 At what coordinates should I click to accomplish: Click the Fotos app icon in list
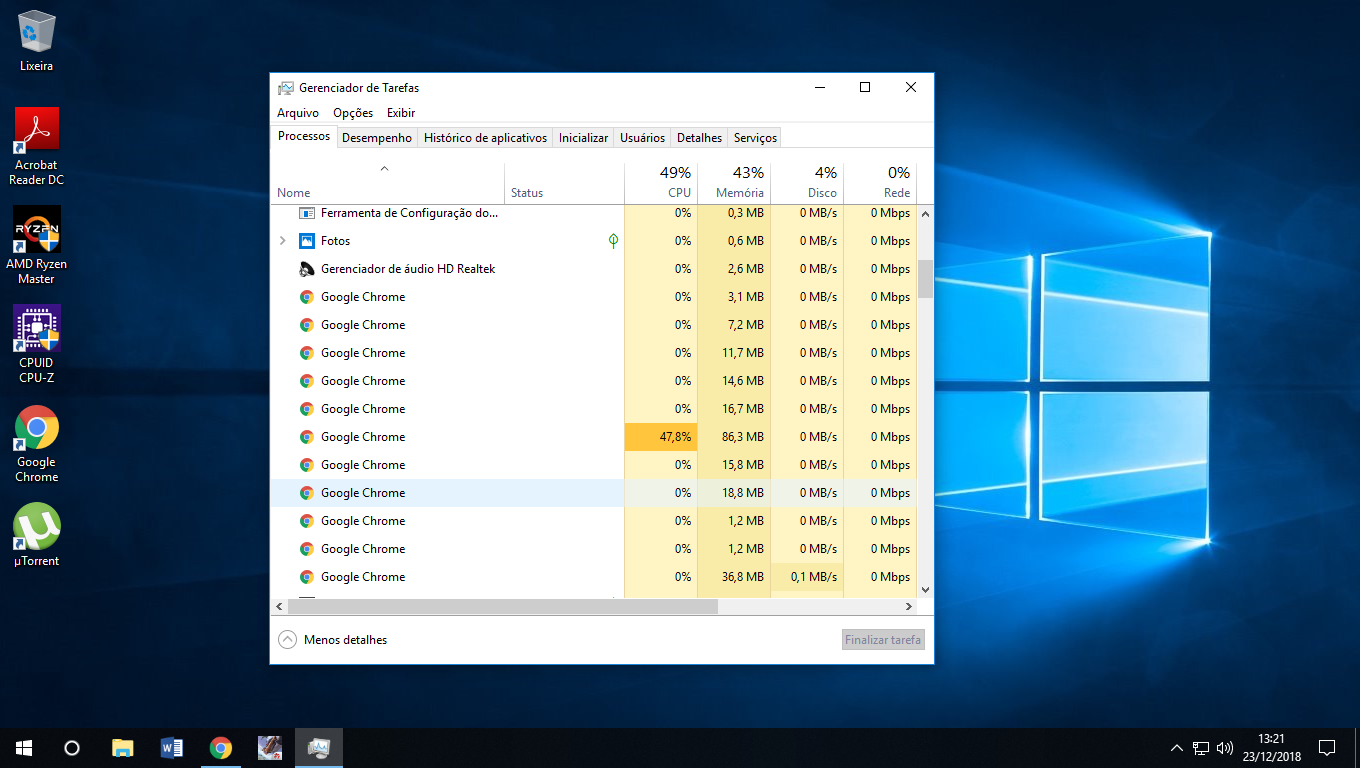click(x=307, y=241)
